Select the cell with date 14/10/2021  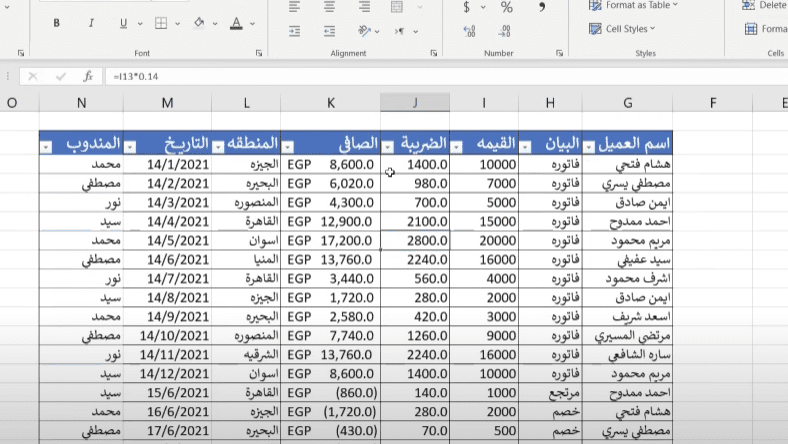click(167, 335)
